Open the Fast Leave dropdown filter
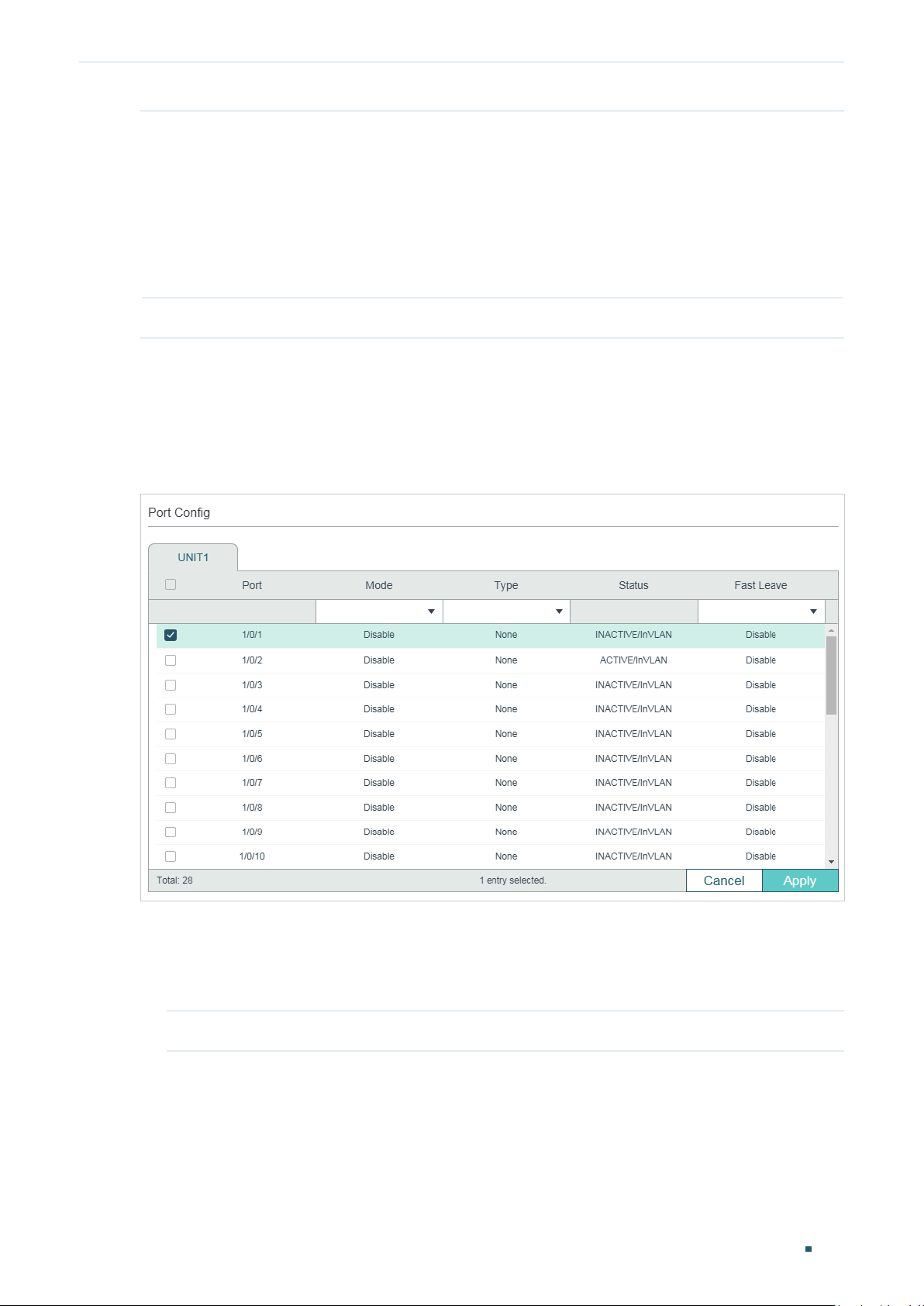Screen dimensions: 924x1306 [761, 612]
